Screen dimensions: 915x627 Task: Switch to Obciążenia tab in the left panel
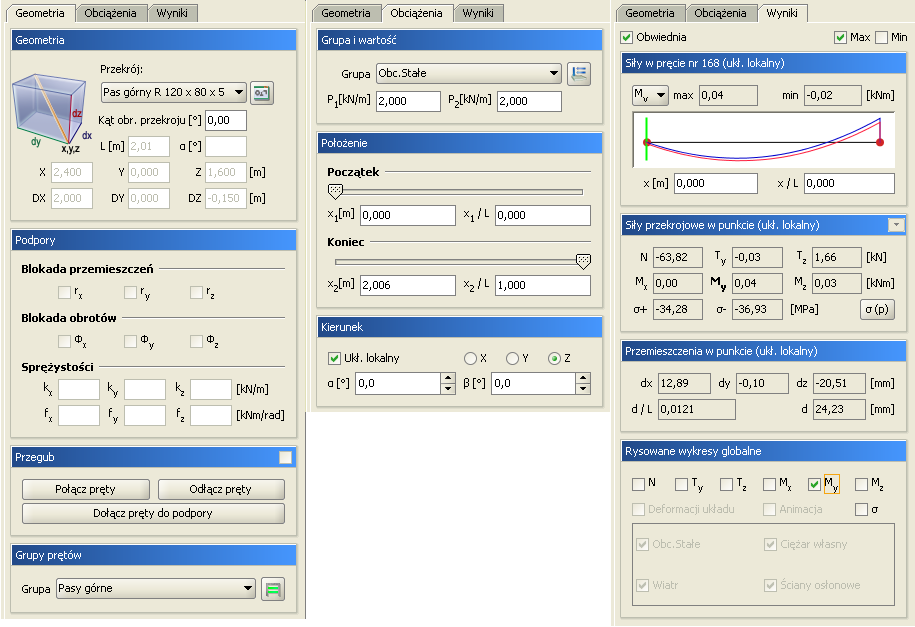point(110,13)
